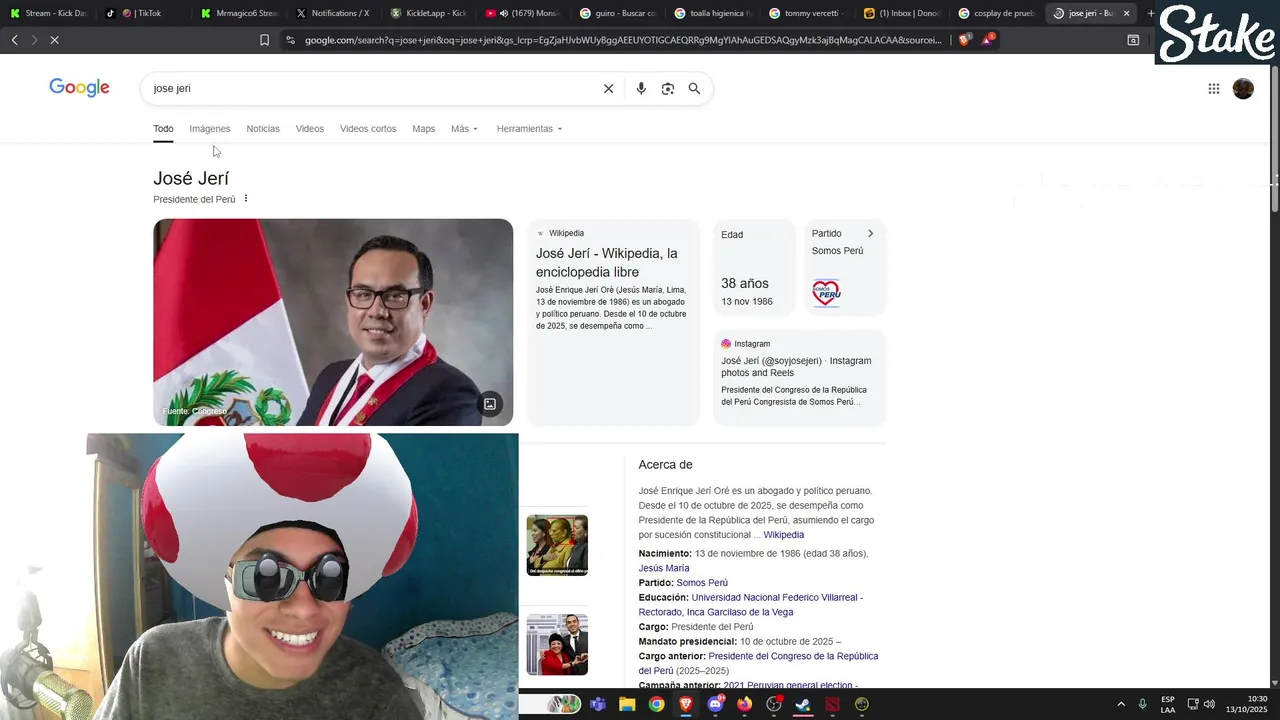Switch to the Inbox browser tab
This screenshot has width=1280, height=720.
[x=902, y=13]
